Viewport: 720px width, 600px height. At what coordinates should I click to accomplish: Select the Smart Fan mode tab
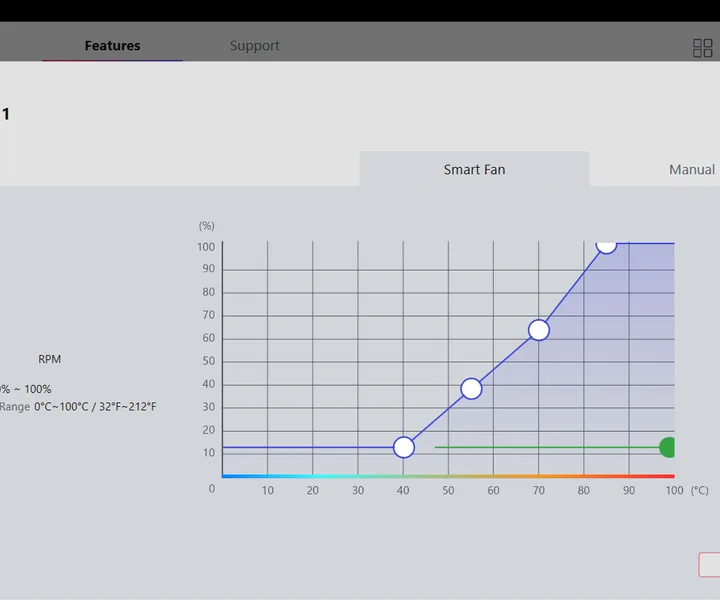(x=474, y=169)
